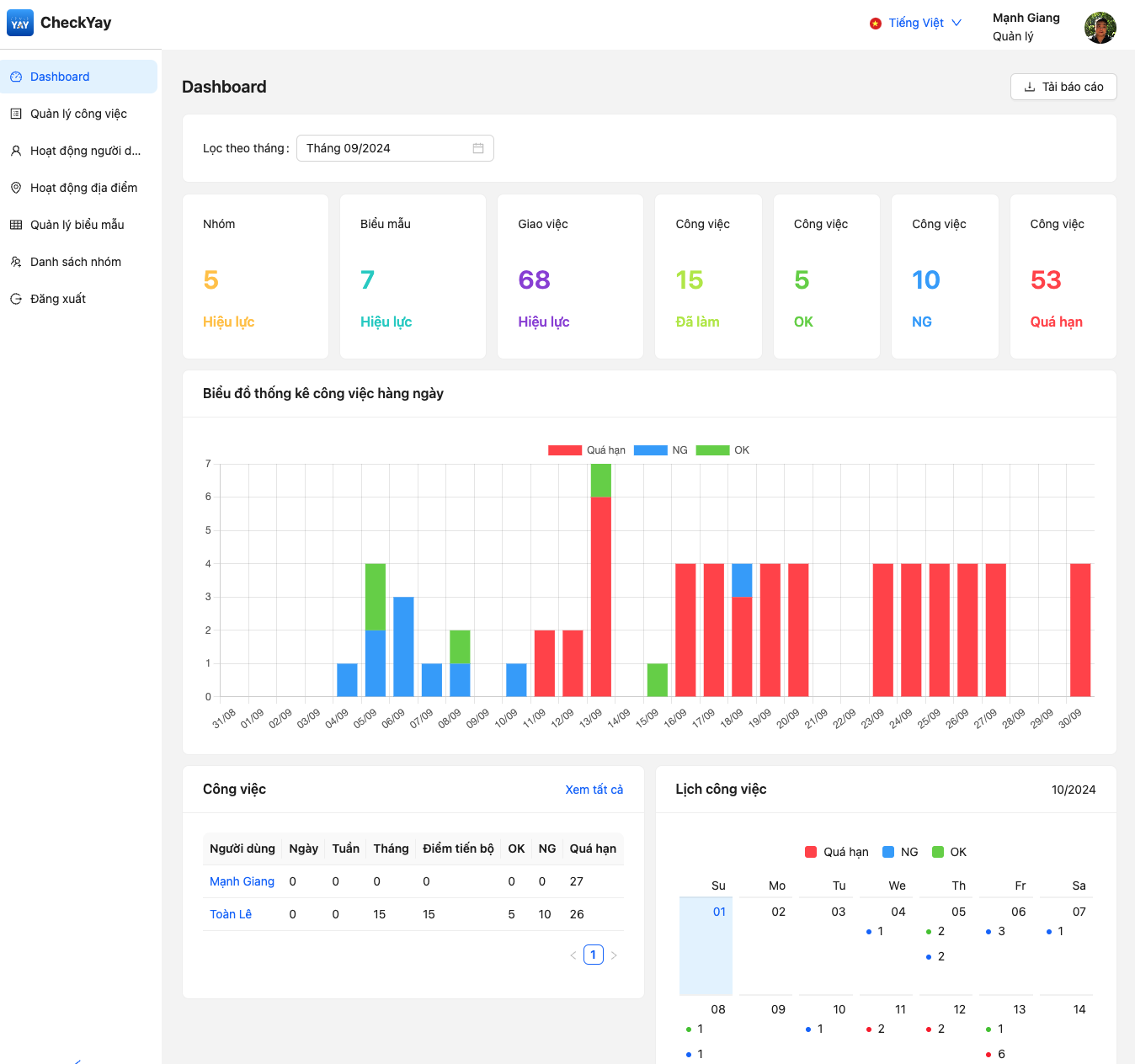
Task: Click the Người dùng column header
Action: pyautogui.click(x=242, y=849)
